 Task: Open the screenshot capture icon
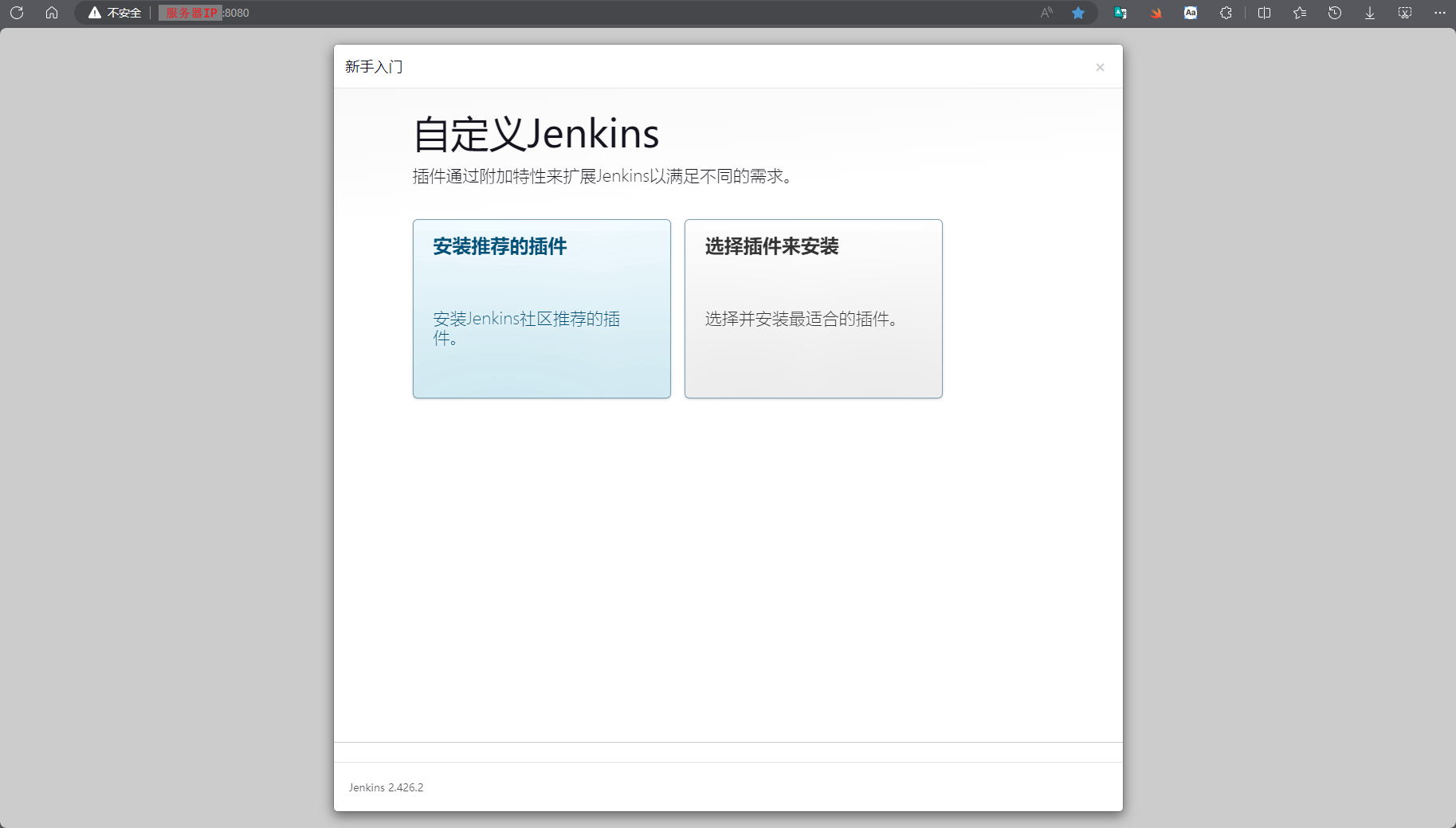pos(1405,13)
